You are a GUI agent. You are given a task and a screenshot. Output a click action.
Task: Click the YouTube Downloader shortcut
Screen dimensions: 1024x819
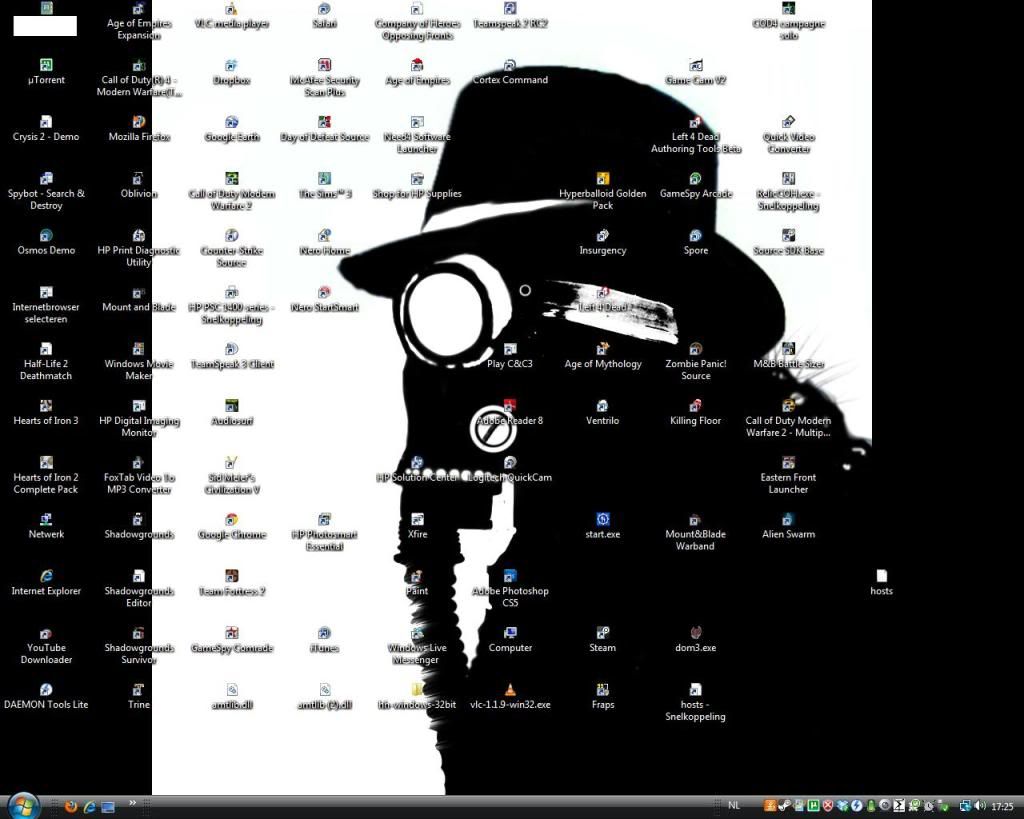[46, 646]
